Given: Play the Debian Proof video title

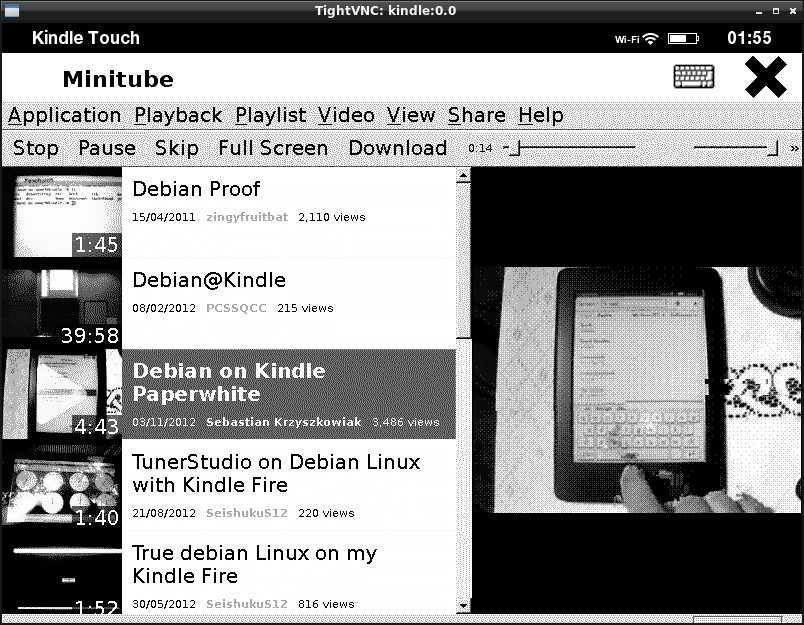Looking at the screenshot, I should 196,189.
